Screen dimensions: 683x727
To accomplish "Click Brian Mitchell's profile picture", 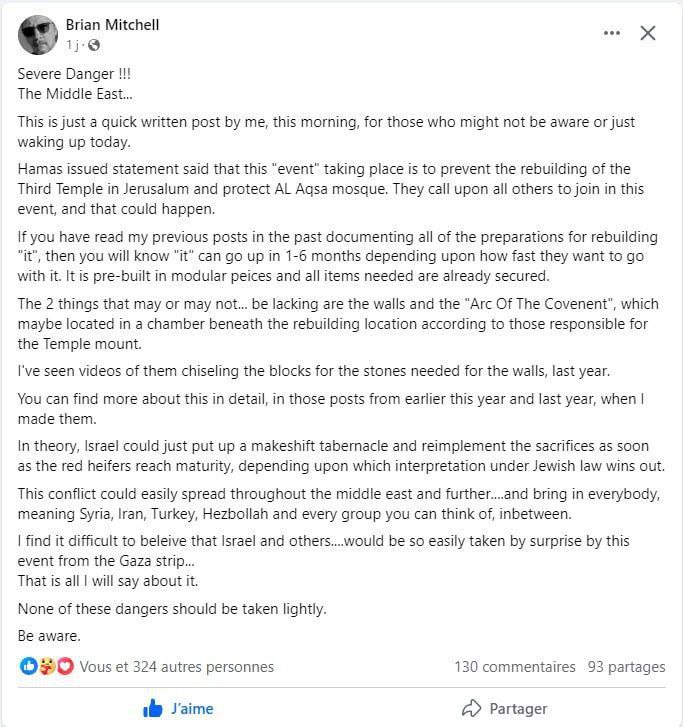I will pyautogui.click(x=38, y=34).
